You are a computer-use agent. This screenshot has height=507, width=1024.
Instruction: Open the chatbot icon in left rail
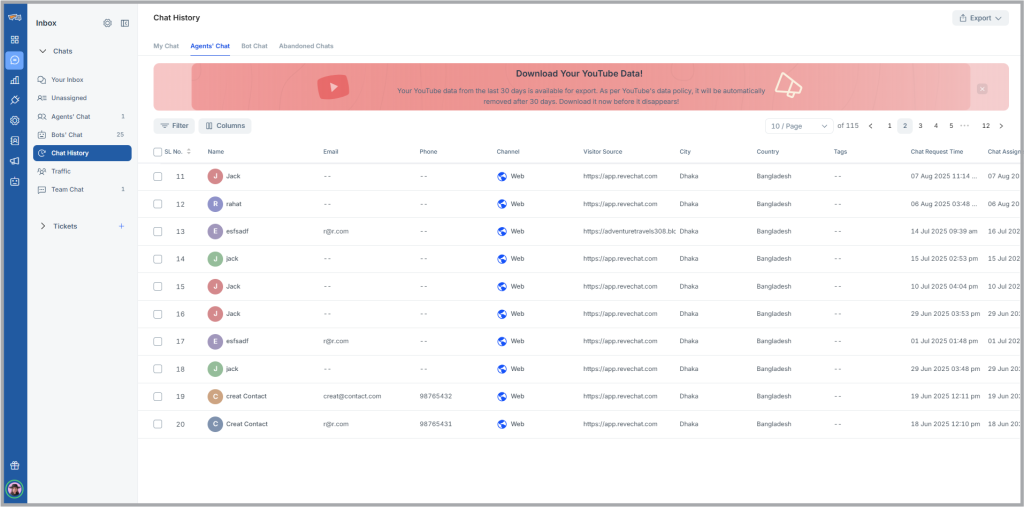click(x=14, y=182)
